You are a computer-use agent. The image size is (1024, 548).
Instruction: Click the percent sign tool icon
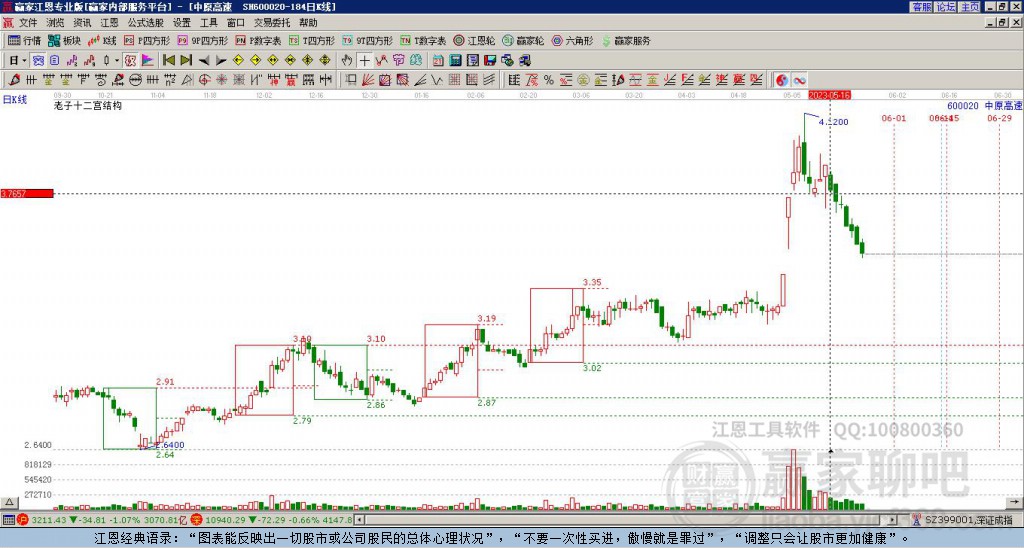click(x=549, y=80)
